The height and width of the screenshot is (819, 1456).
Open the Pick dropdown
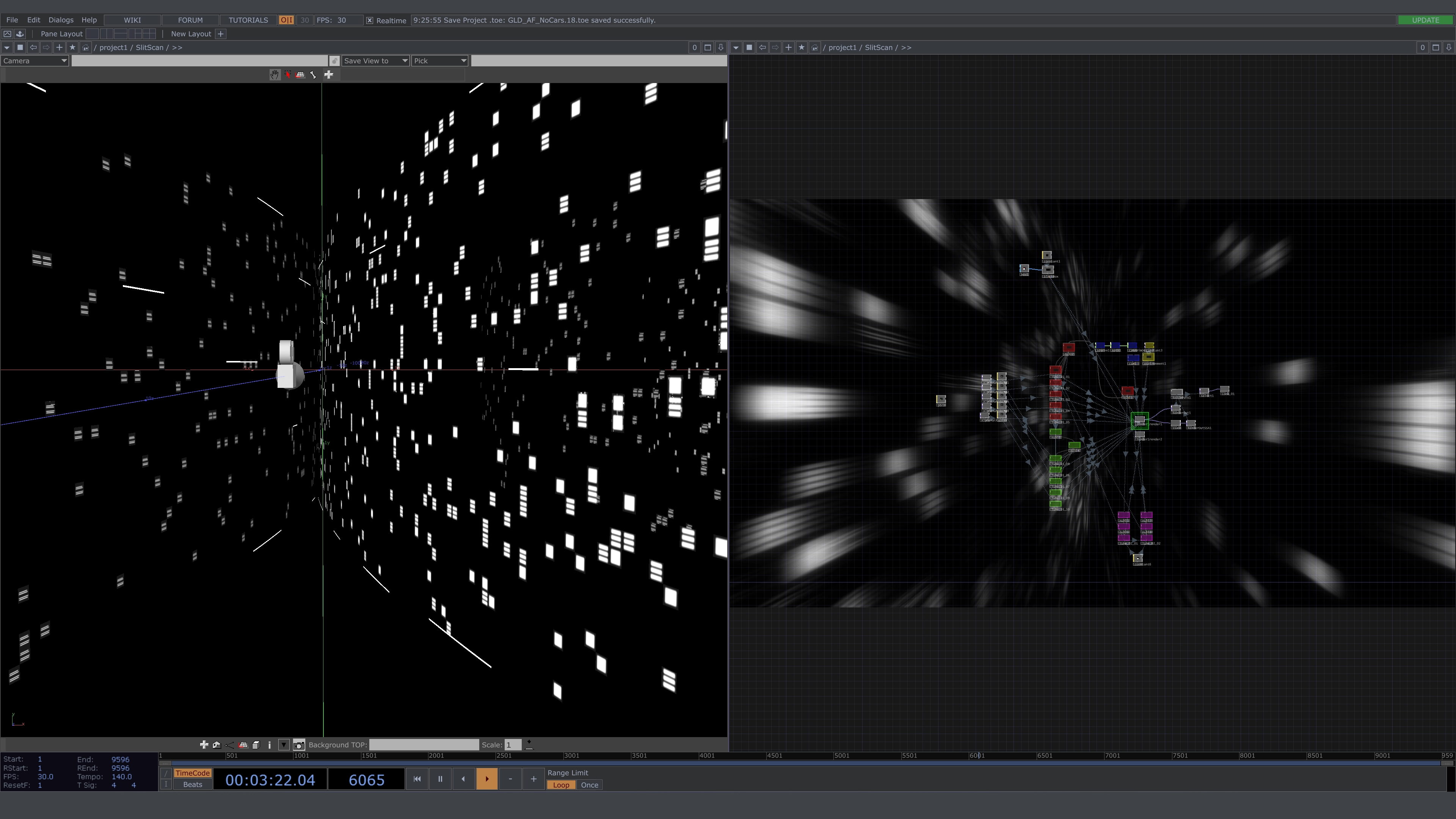pyautogui.click(x=440, y=61)
